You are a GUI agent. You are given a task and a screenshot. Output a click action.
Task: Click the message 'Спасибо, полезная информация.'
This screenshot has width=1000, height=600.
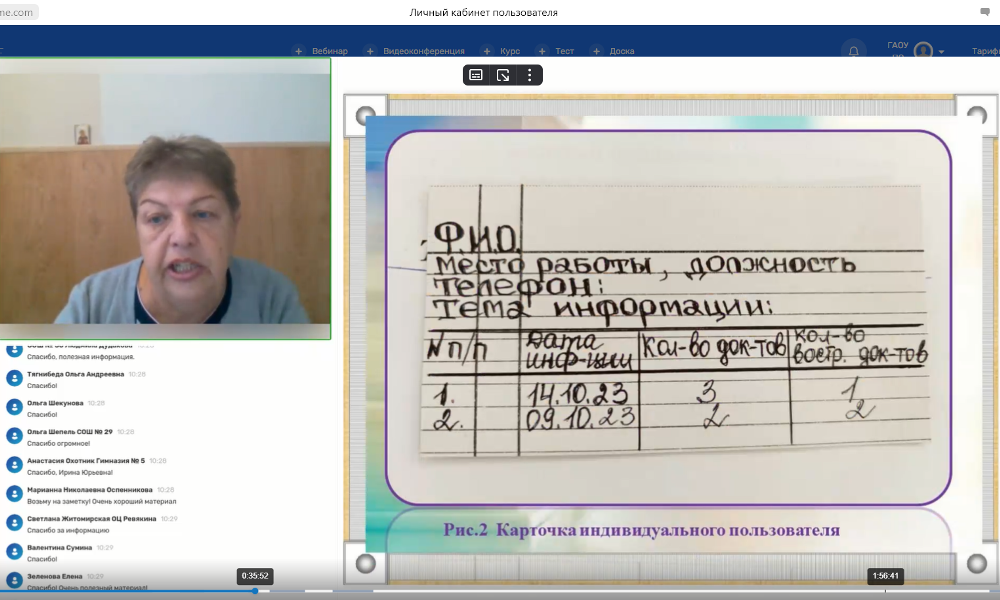pos(81,356)
